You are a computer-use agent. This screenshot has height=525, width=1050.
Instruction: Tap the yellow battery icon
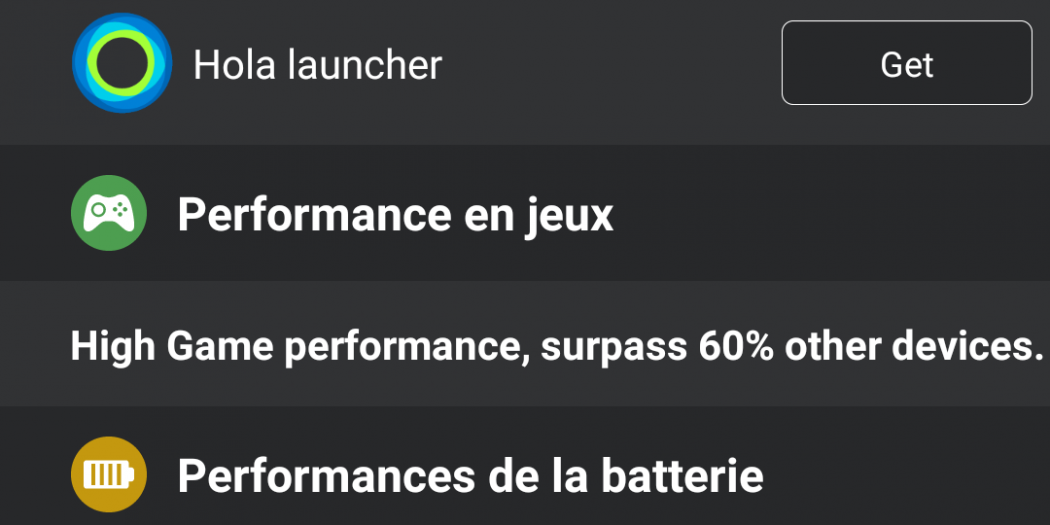click(109, 475)
